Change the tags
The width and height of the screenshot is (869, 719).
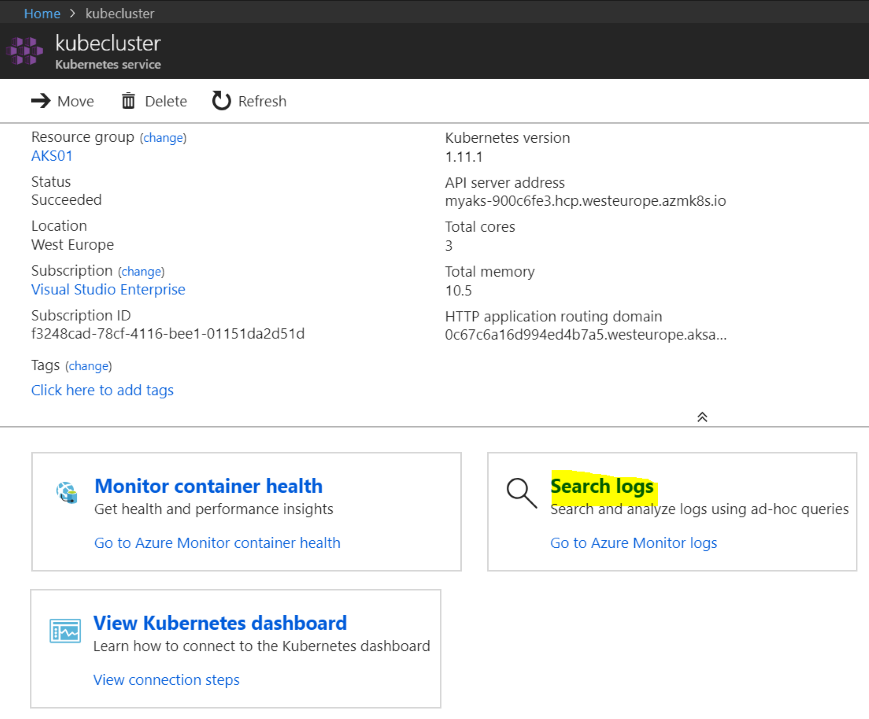point(89,366)
